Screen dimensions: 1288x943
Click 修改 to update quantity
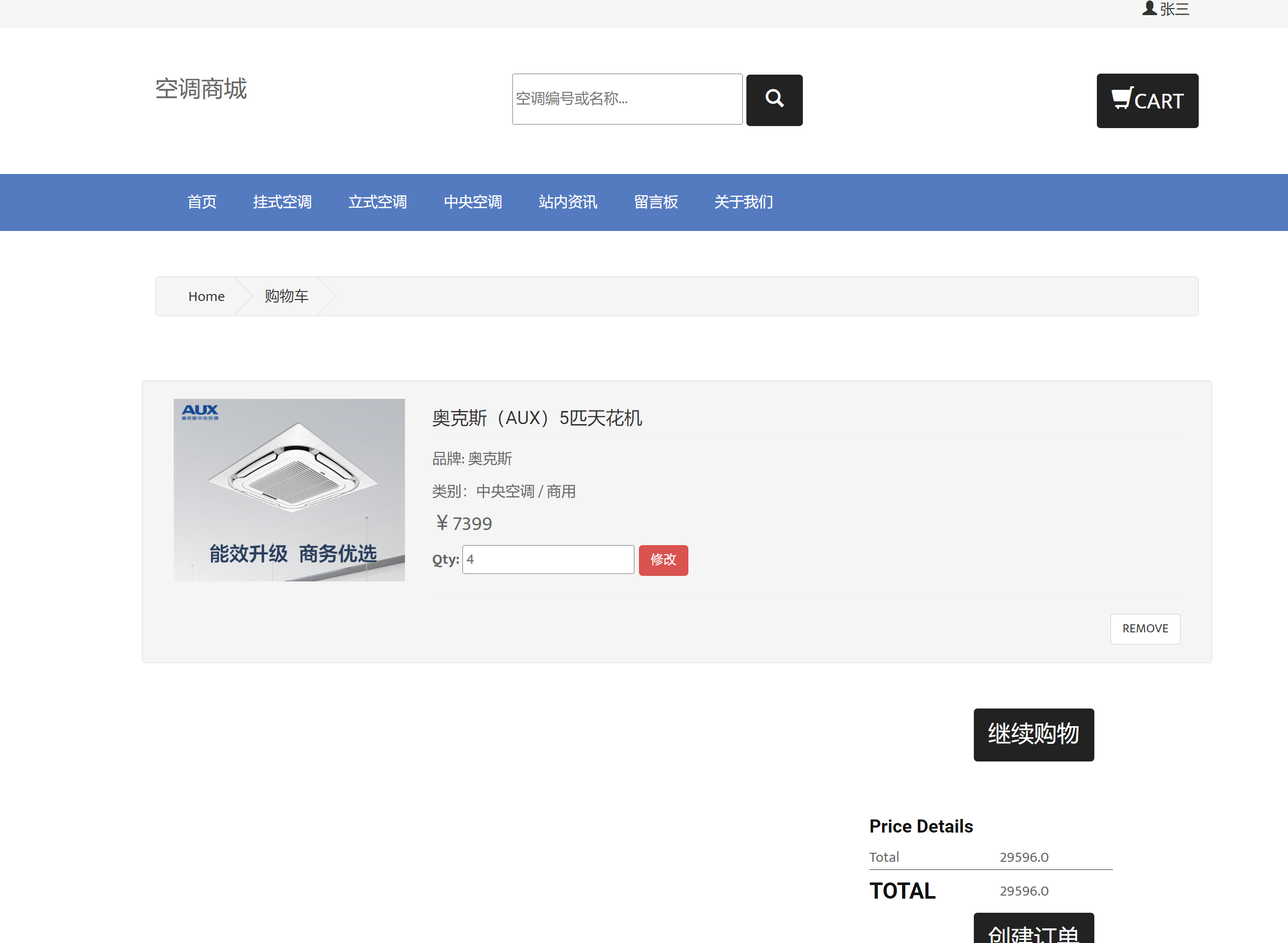click(x=663, y=560)
